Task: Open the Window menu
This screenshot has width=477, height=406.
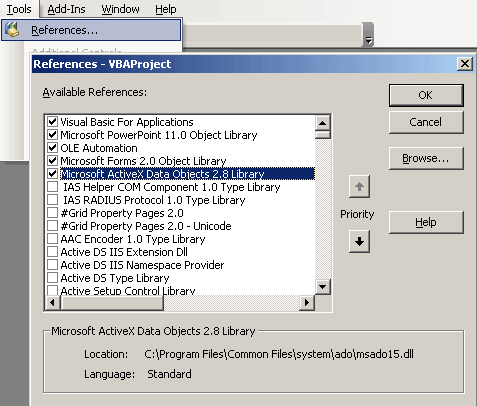Action: pyautogui.click(x=120, y=9)
